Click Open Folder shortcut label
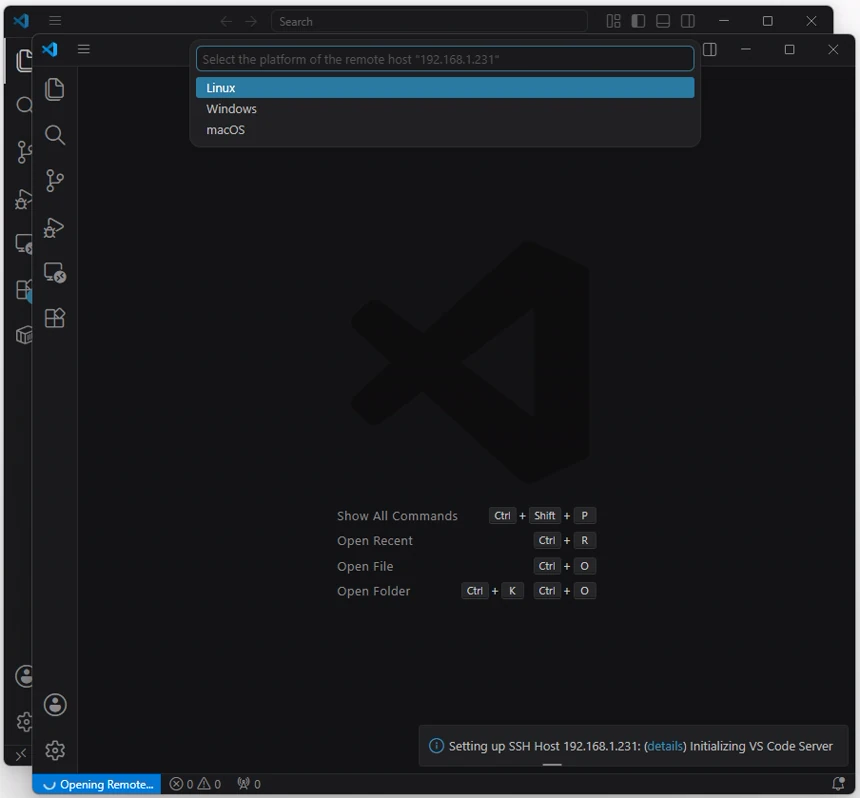Screen dimensions: 860x798 click(374, 591)
